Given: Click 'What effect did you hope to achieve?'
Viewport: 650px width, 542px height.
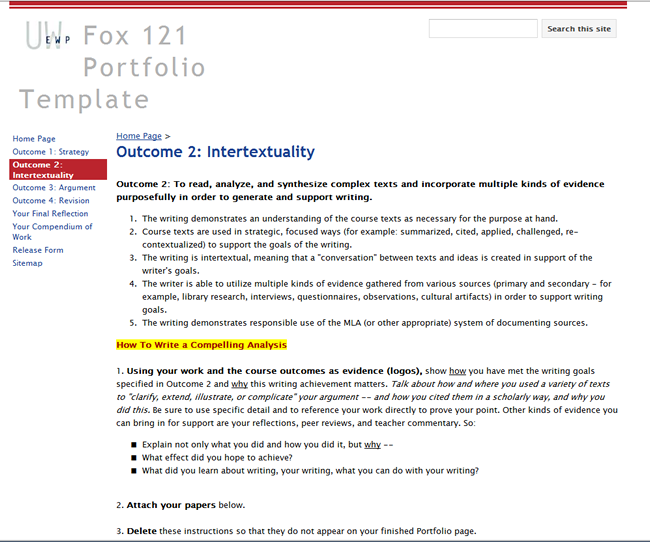Looking at the screenshot, I should tap(217, 457).
